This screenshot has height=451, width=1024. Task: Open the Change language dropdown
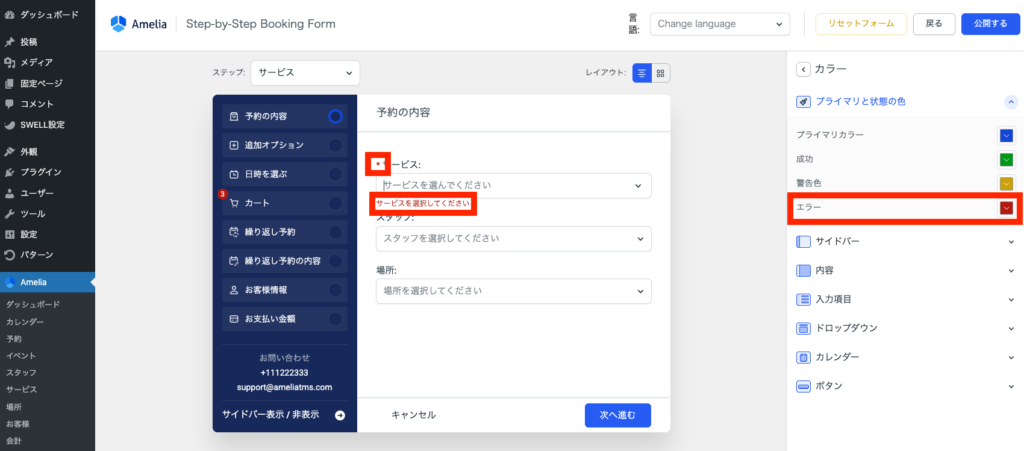click(719, 24)
